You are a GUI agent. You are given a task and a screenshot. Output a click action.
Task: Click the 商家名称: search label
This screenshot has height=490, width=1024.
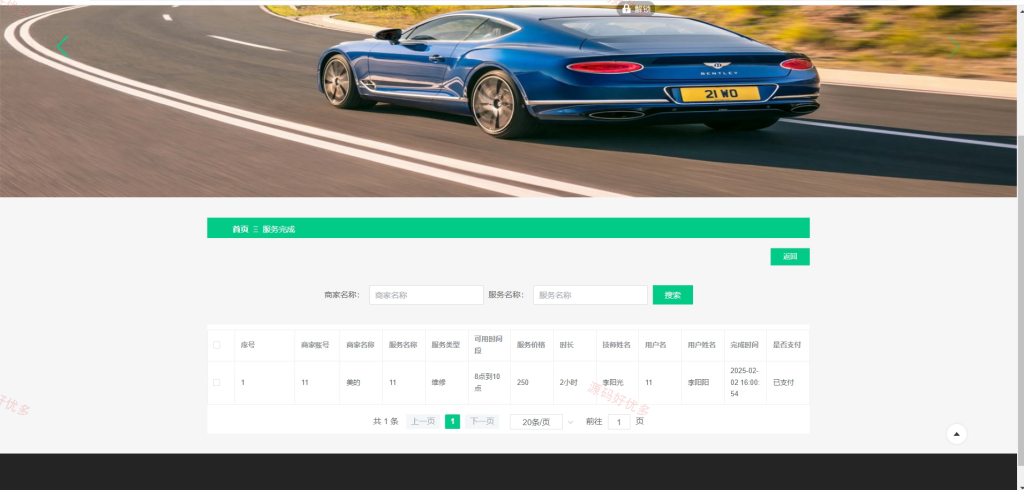pyautogui.click(x=342, y=295)
